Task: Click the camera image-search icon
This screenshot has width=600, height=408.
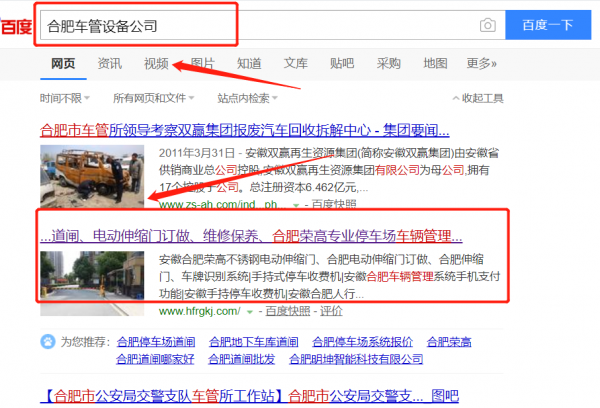Action: [x=487, y=25]
